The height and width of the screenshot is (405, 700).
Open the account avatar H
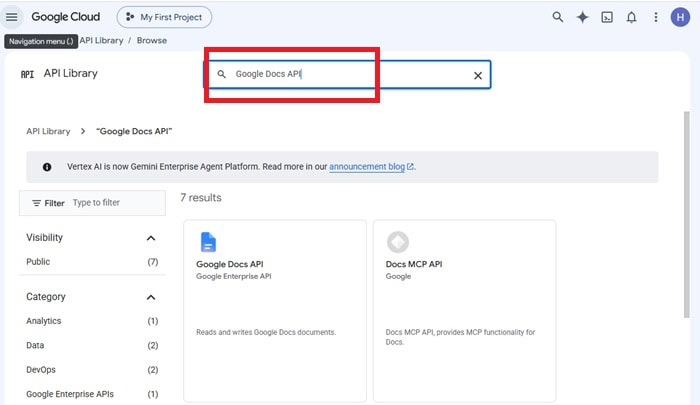point(680,17)
